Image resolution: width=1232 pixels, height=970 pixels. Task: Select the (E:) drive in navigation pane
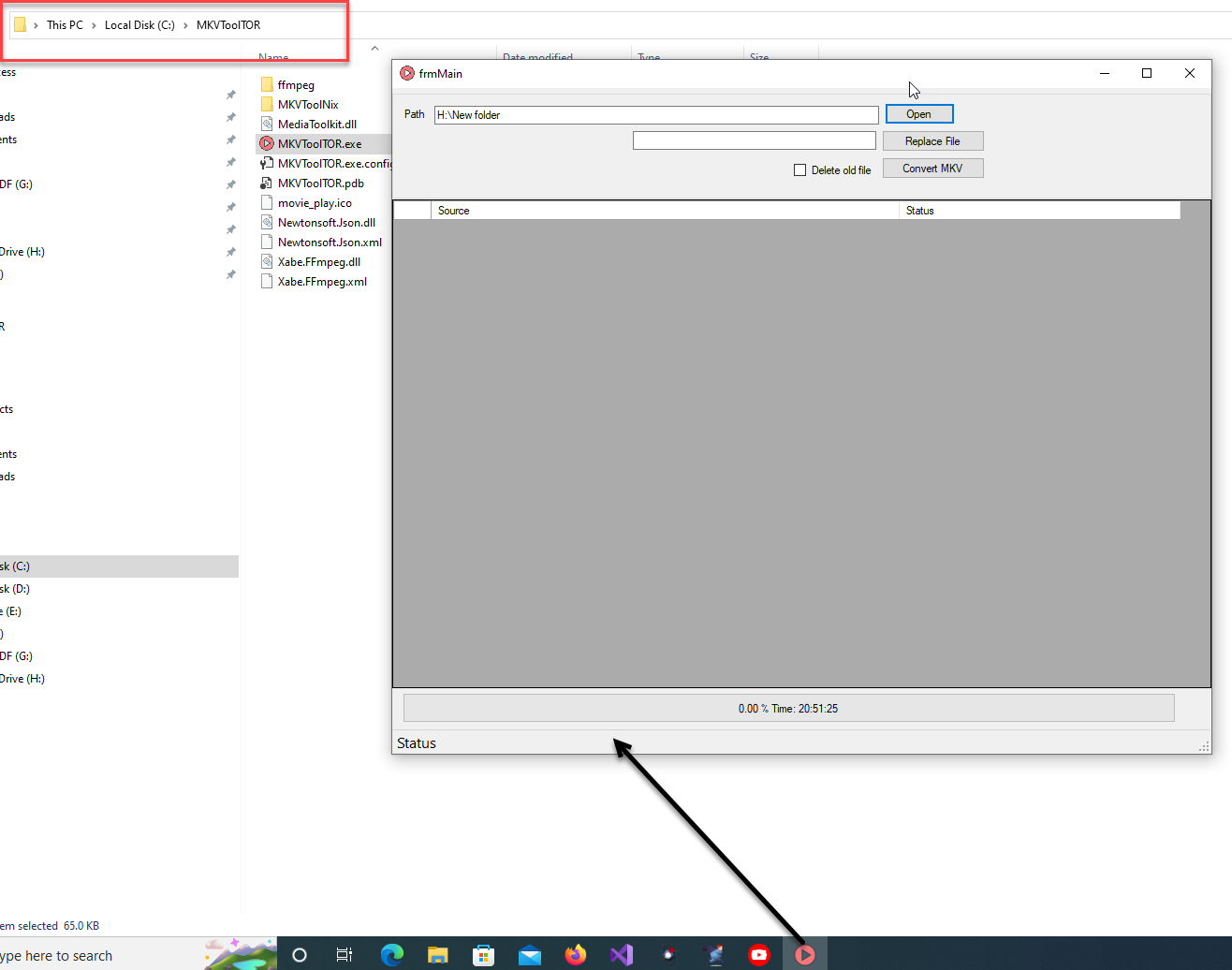pos(119,611)
